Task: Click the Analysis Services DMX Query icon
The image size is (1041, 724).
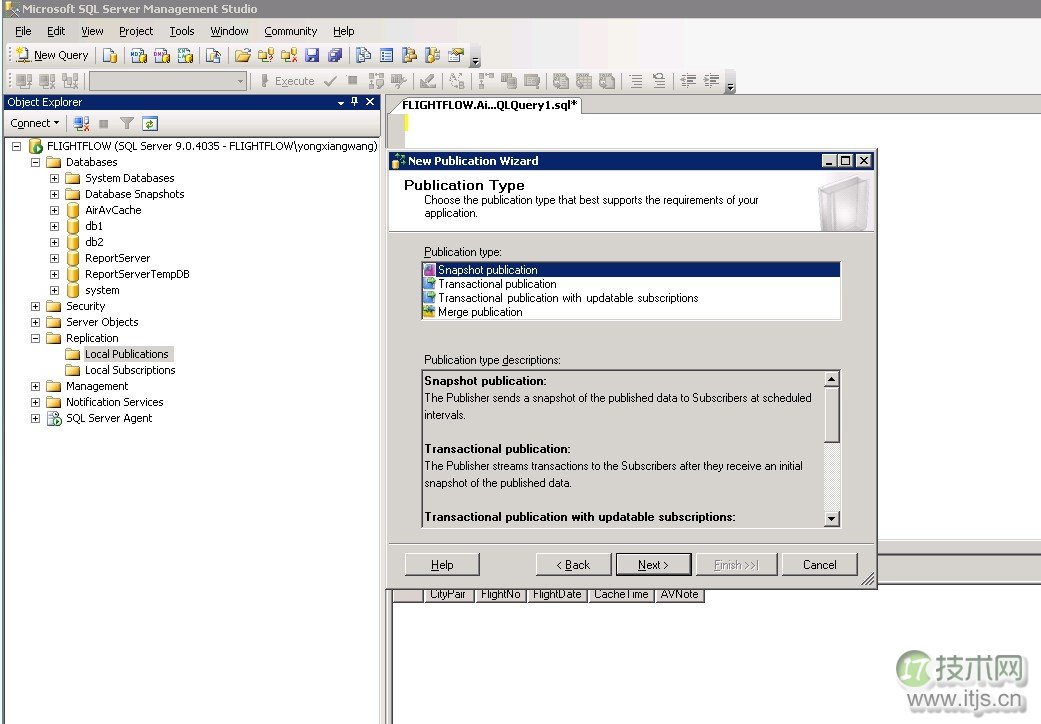Action: click(162, 55)
